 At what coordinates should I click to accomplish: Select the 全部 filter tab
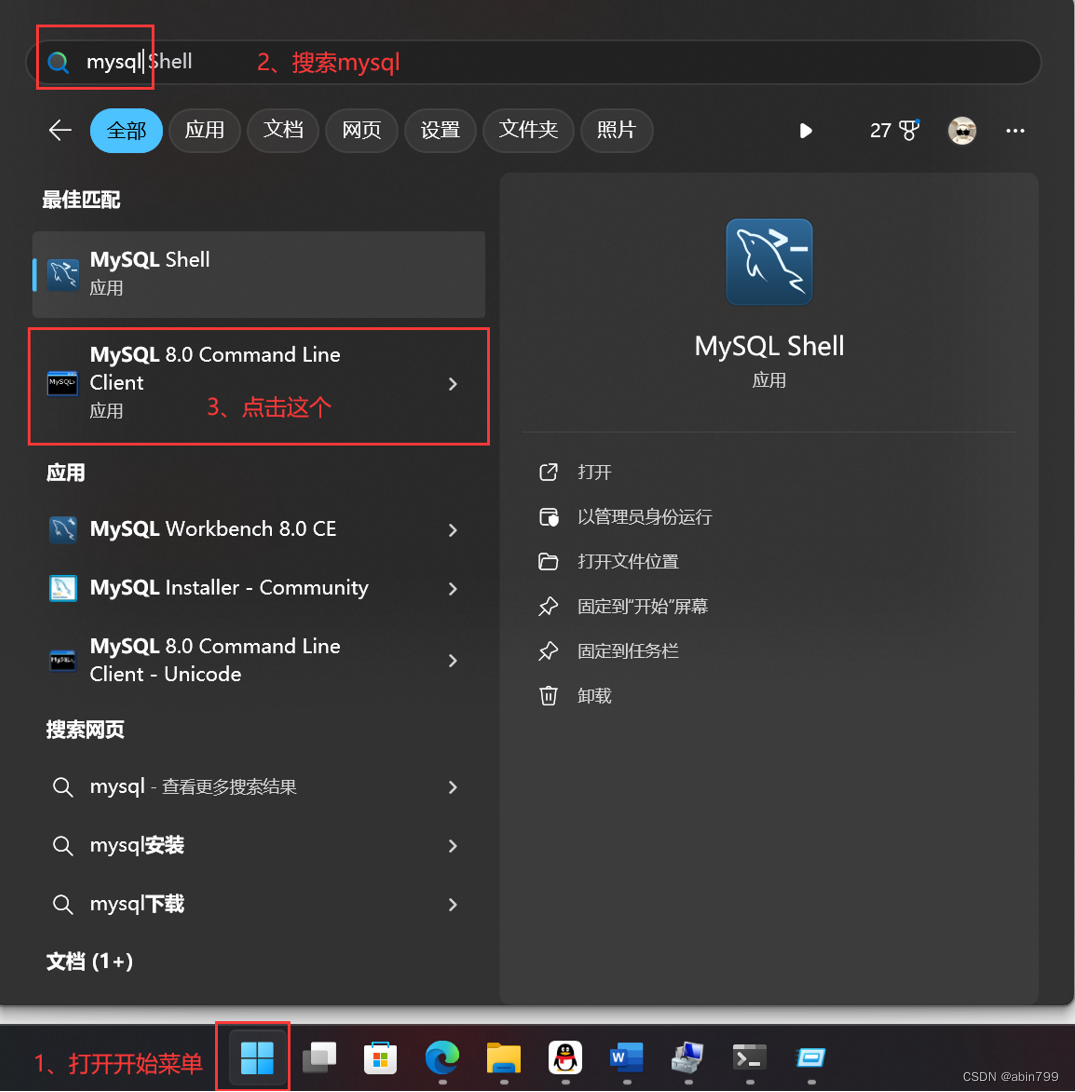[126, 130]
